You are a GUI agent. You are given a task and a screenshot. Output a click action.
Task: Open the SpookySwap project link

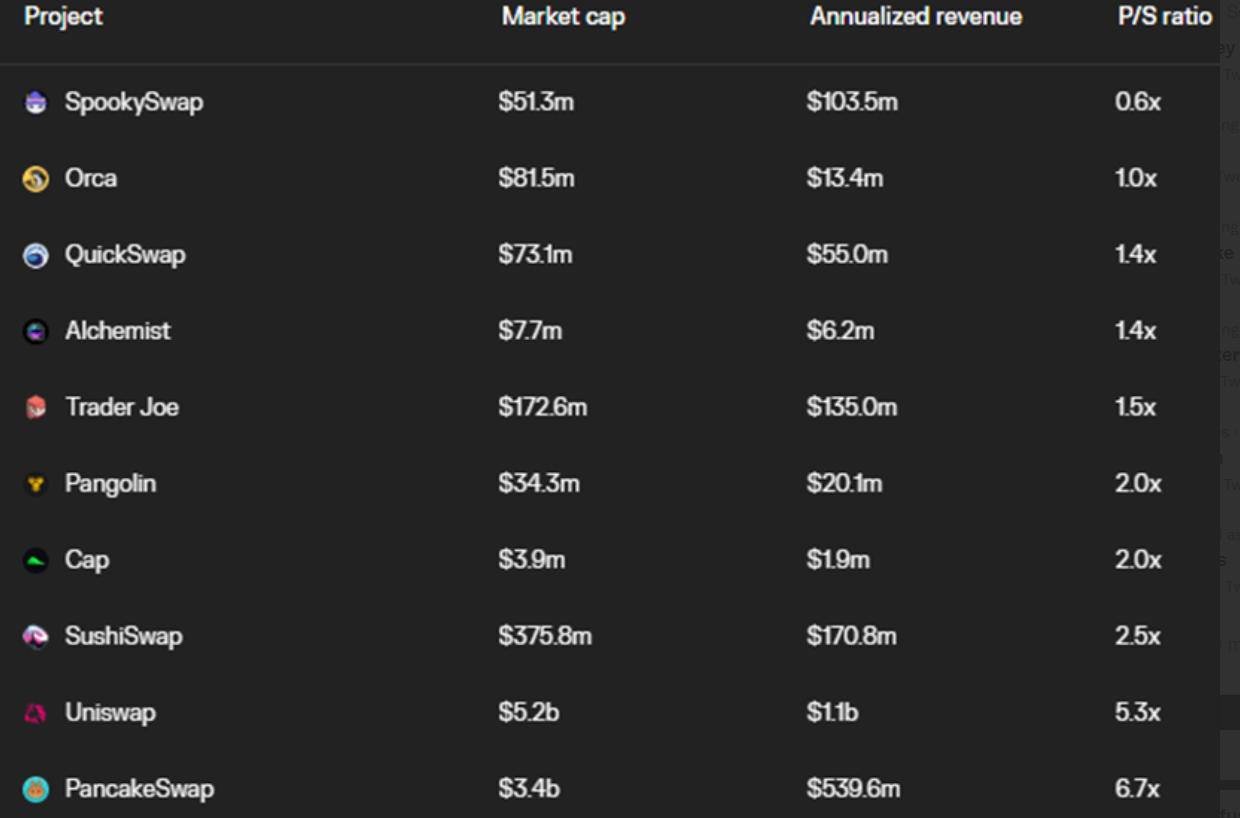coord(134,102)
